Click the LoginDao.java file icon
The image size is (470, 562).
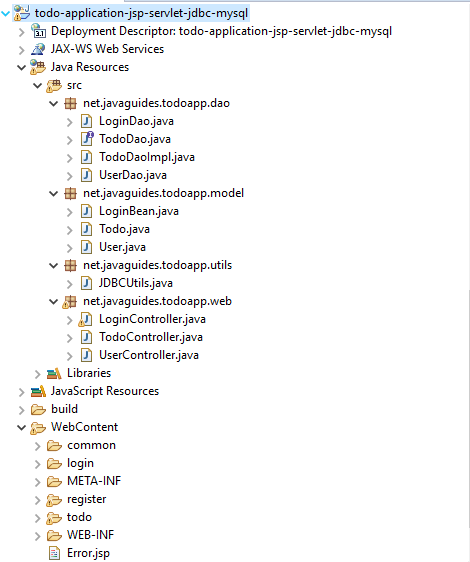coord(86,121)
